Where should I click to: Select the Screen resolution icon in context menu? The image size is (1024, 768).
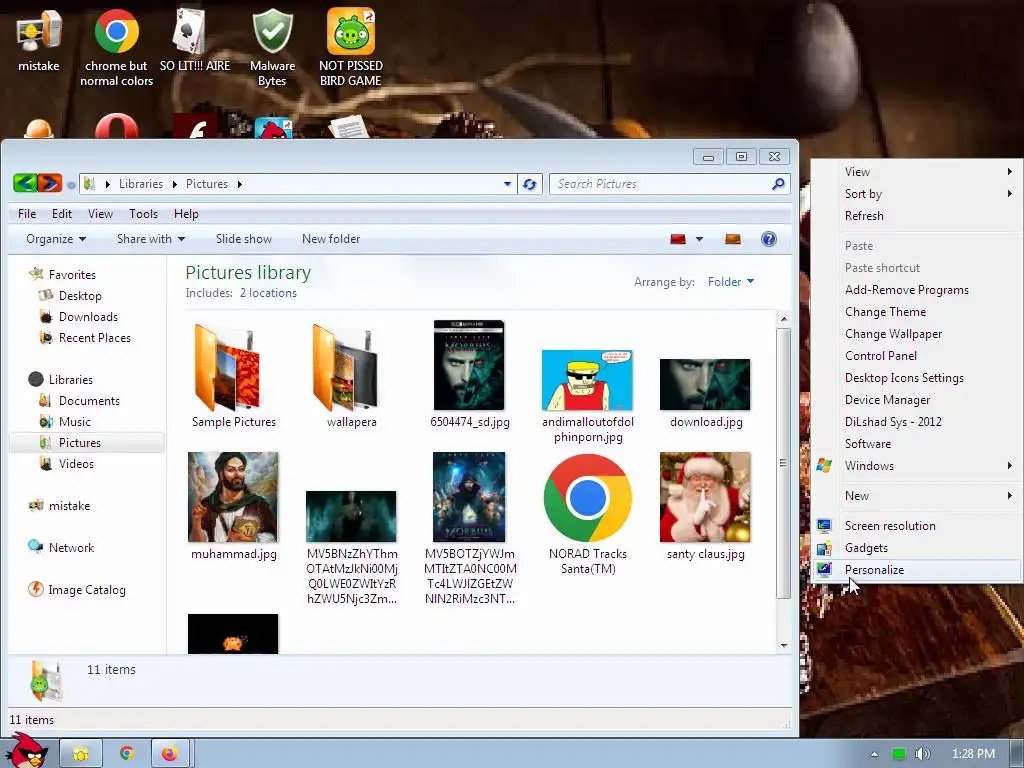824,526
